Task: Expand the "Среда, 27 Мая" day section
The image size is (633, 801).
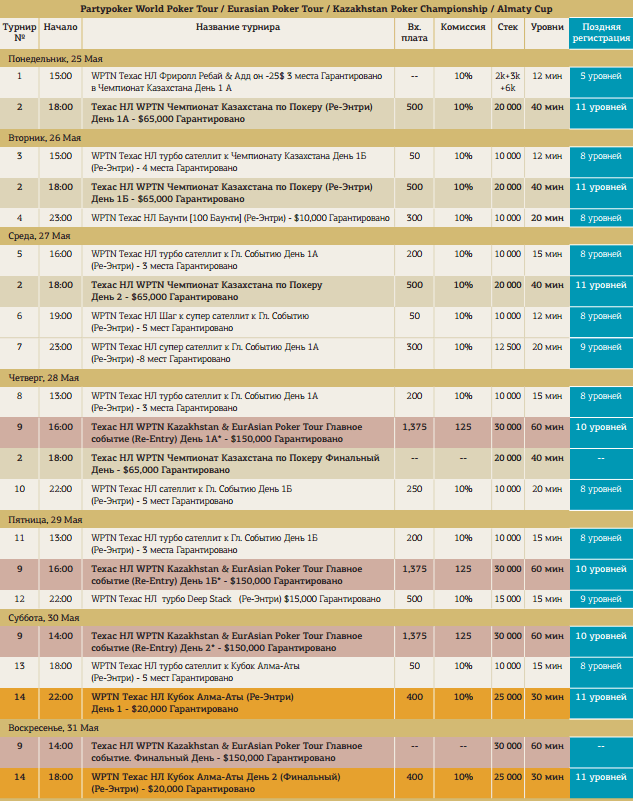Action: pyautogui.click(x=40, y=235)
